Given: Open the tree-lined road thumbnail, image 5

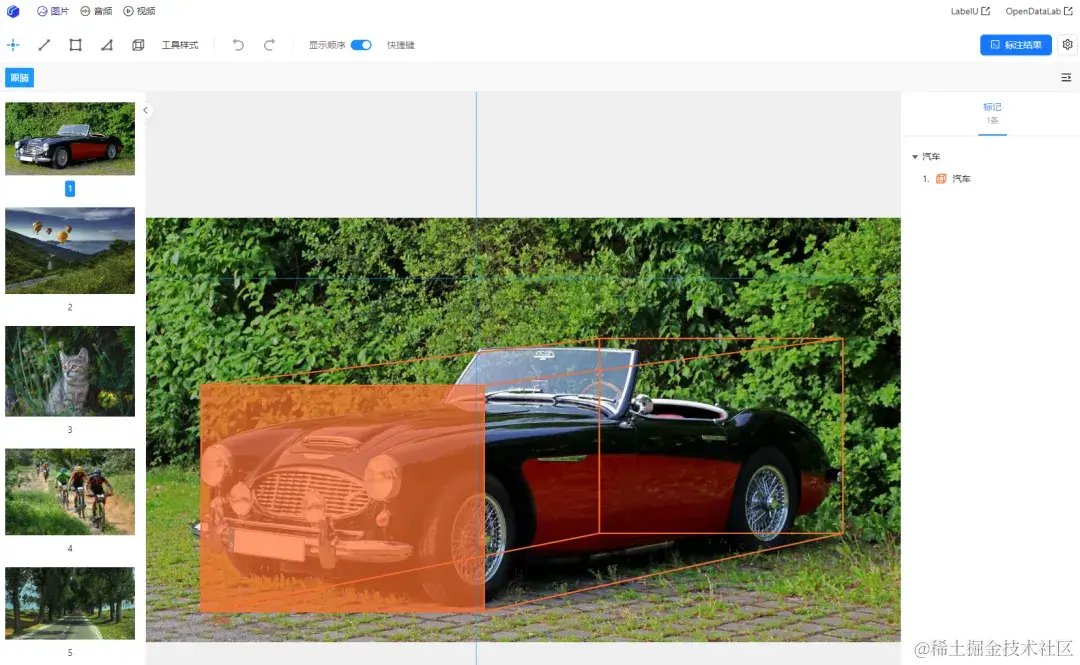Looking at the screenshot, I should (70, 603).
